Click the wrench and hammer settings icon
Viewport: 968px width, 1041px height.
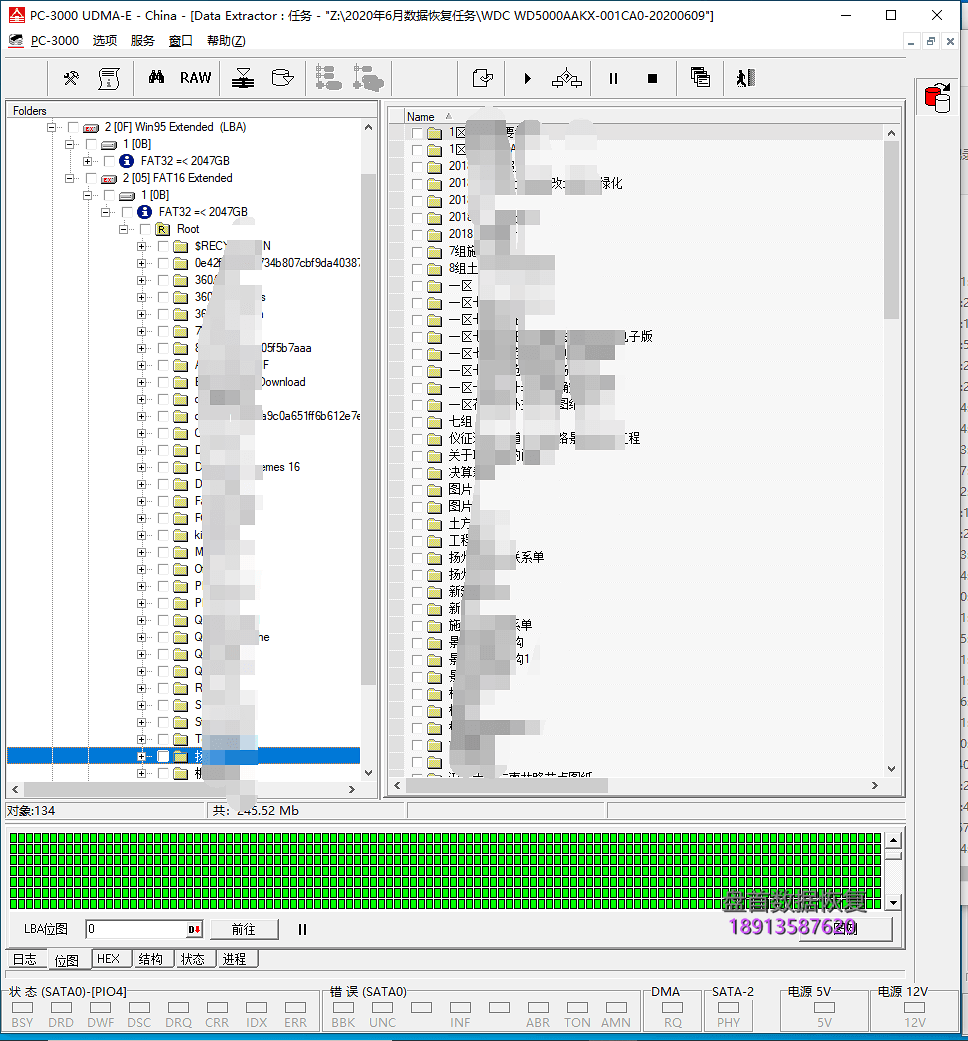click(71, 78)
